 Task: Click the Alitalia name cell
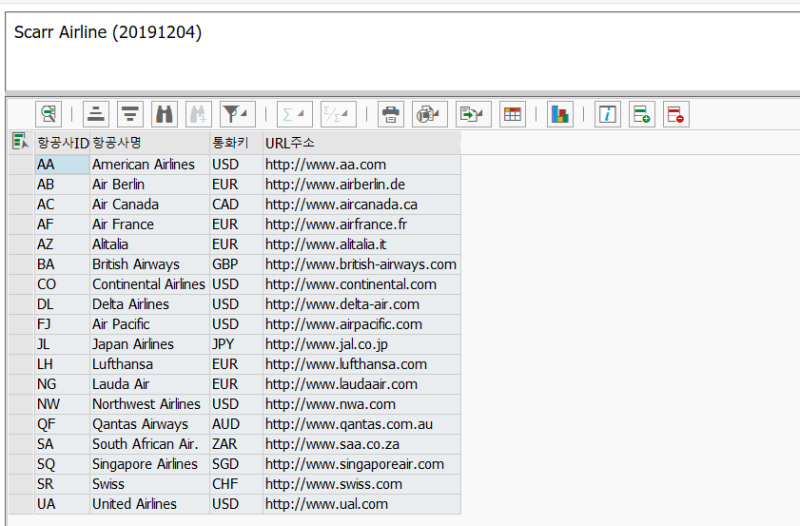coord(149,244)
